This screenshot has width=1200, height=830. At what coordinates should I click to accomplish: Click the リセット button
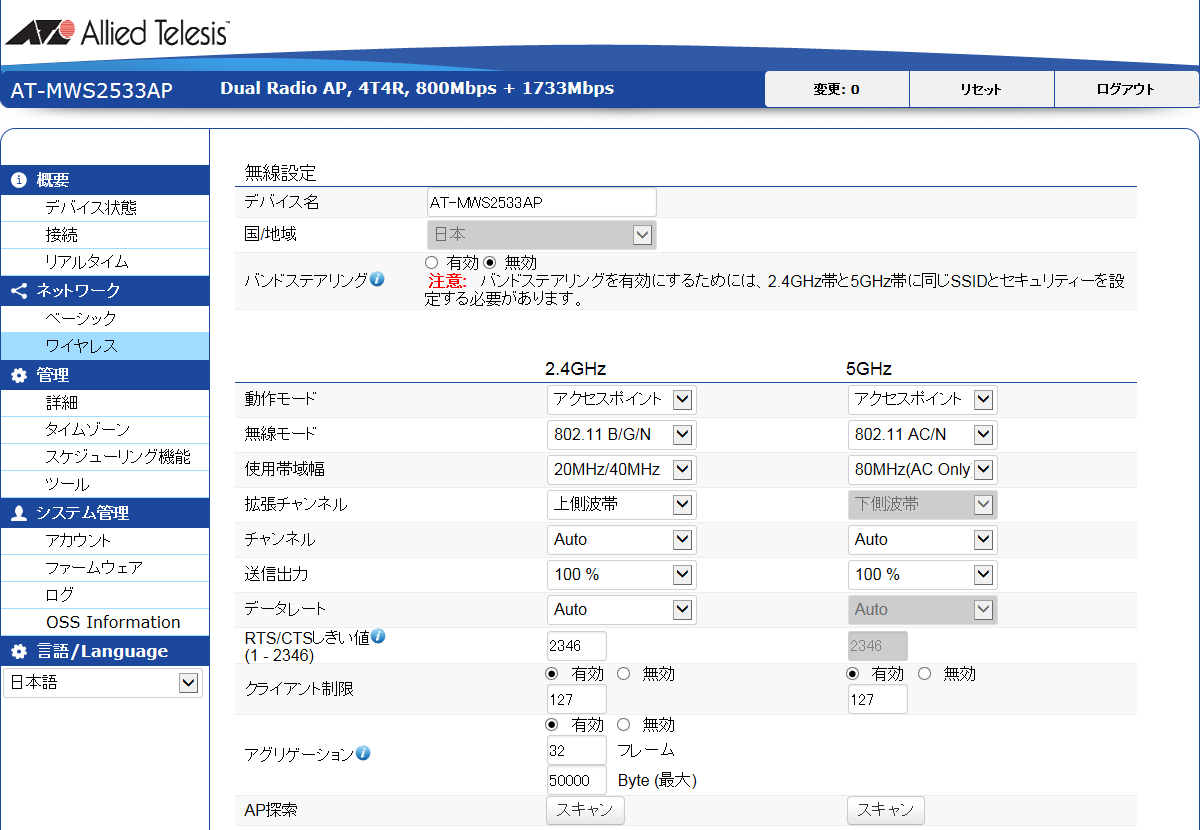pos(982,89)
